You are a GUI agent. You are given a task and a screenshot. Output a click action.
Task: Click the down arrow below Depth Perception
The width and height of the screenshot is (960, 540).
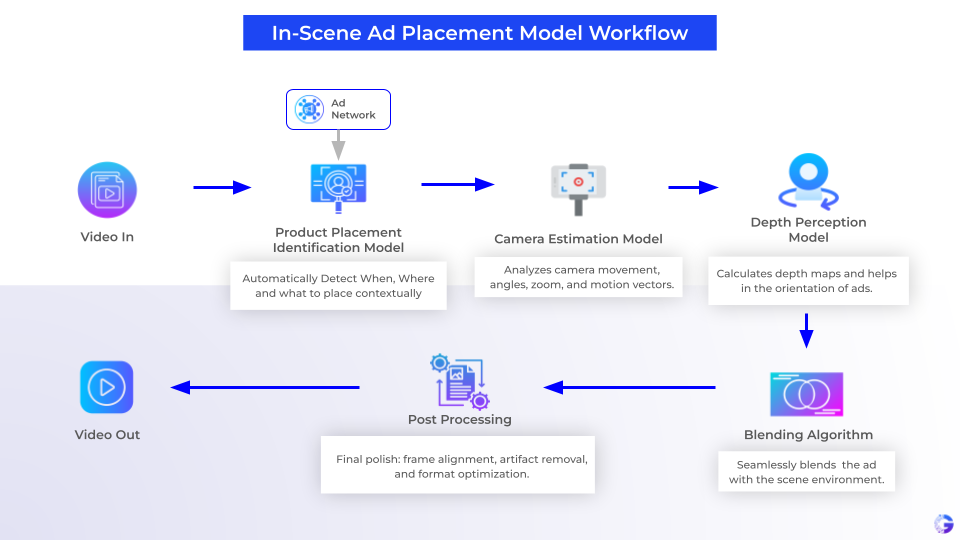pos(806,330)
